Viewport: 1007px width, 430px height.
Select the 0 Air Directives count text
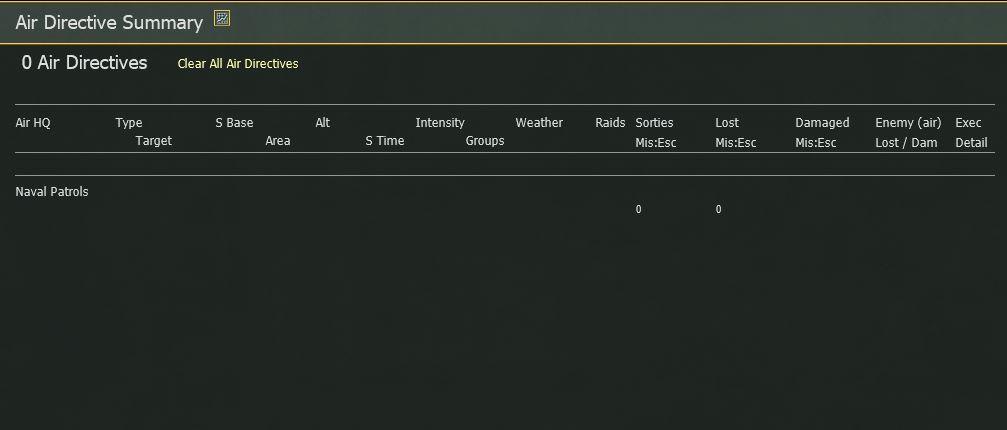coord(85,62)
